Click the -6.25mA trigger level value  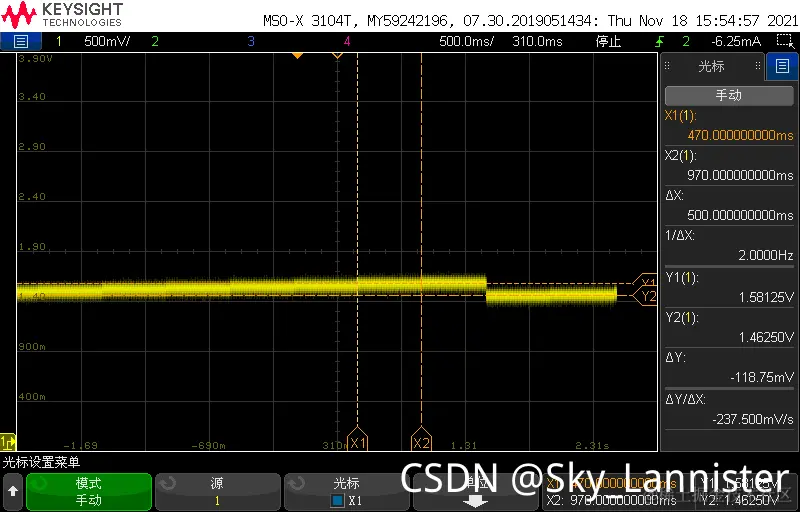[736, 41]
